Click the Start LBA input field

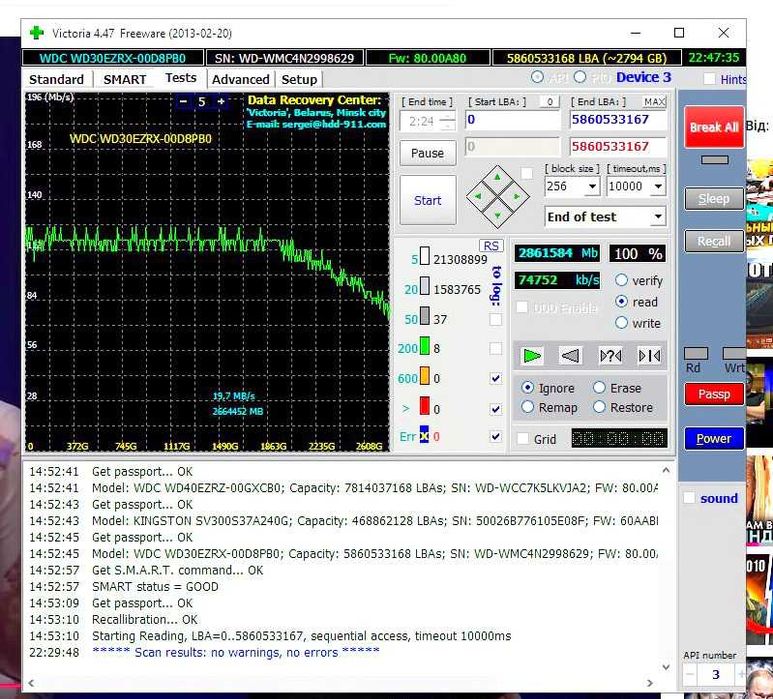(x=512, y=120)
